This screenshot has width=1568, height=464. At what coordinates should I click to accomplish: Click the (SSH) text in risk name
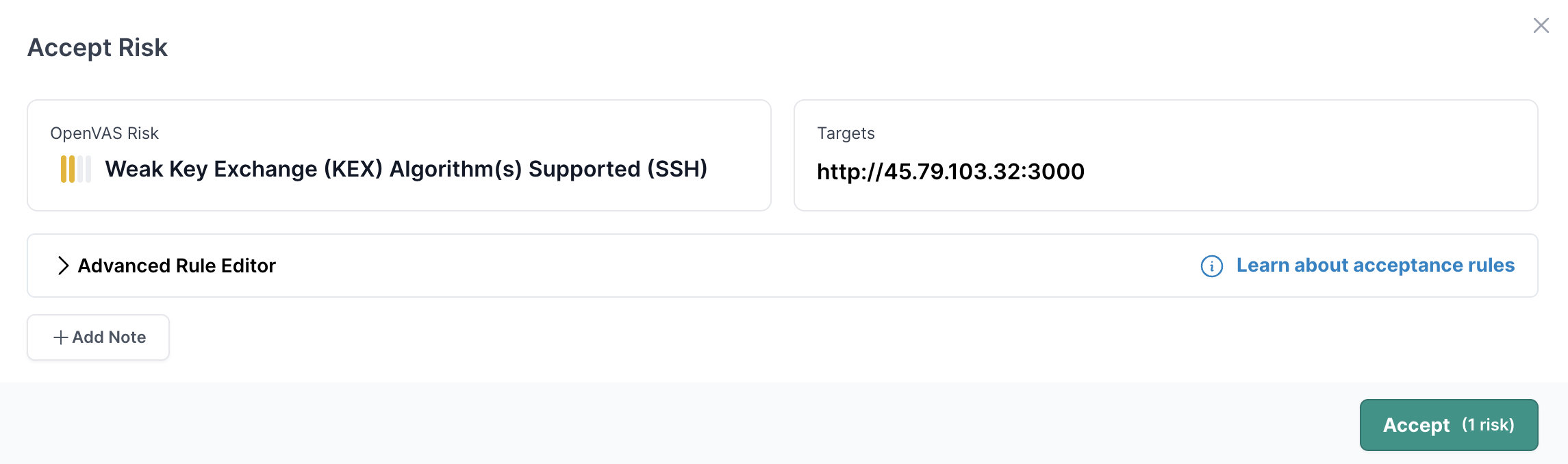click(x=676, y=169)
